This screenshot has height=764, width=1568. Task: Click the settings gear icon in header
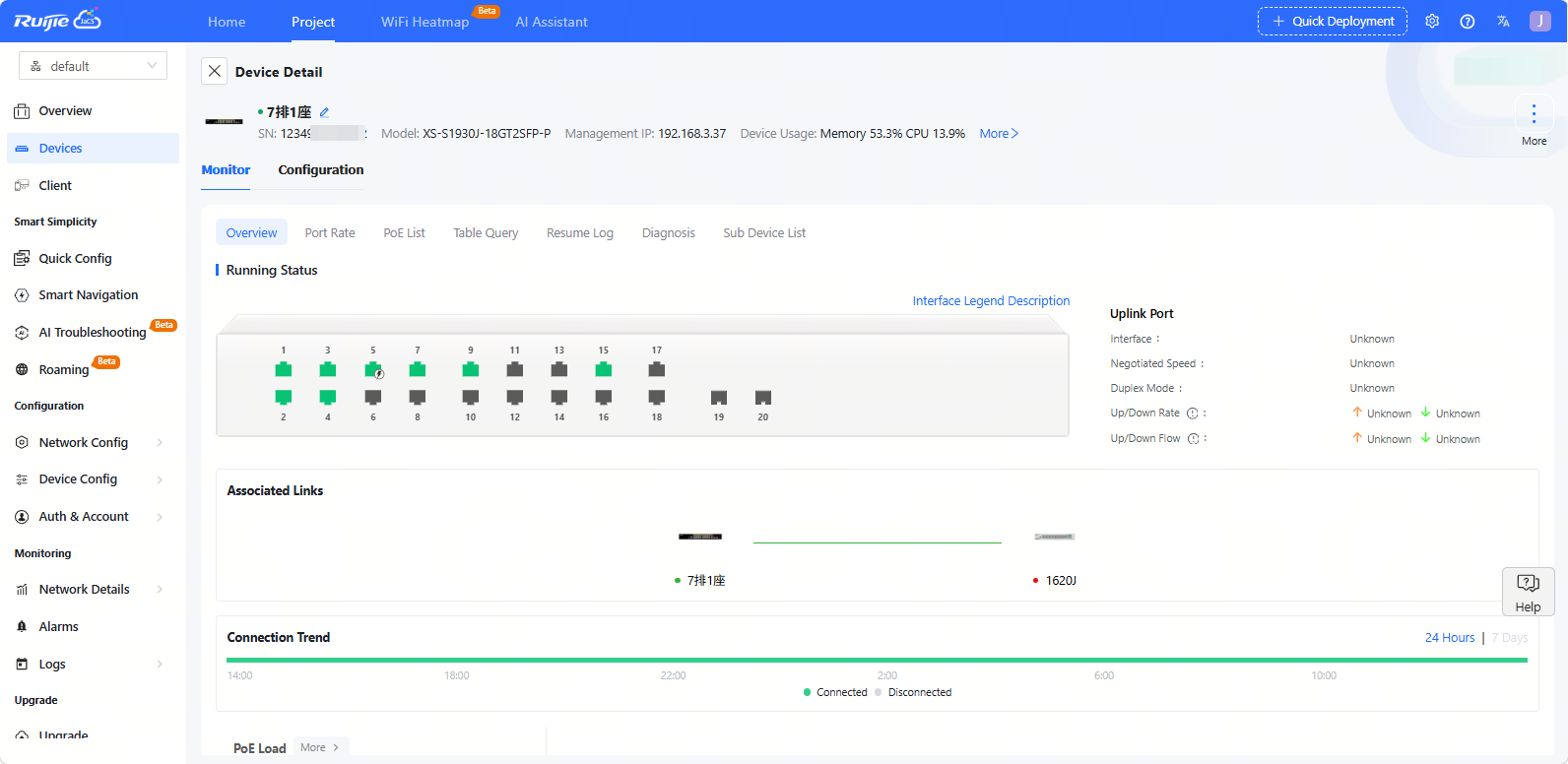pos(1432,22)
